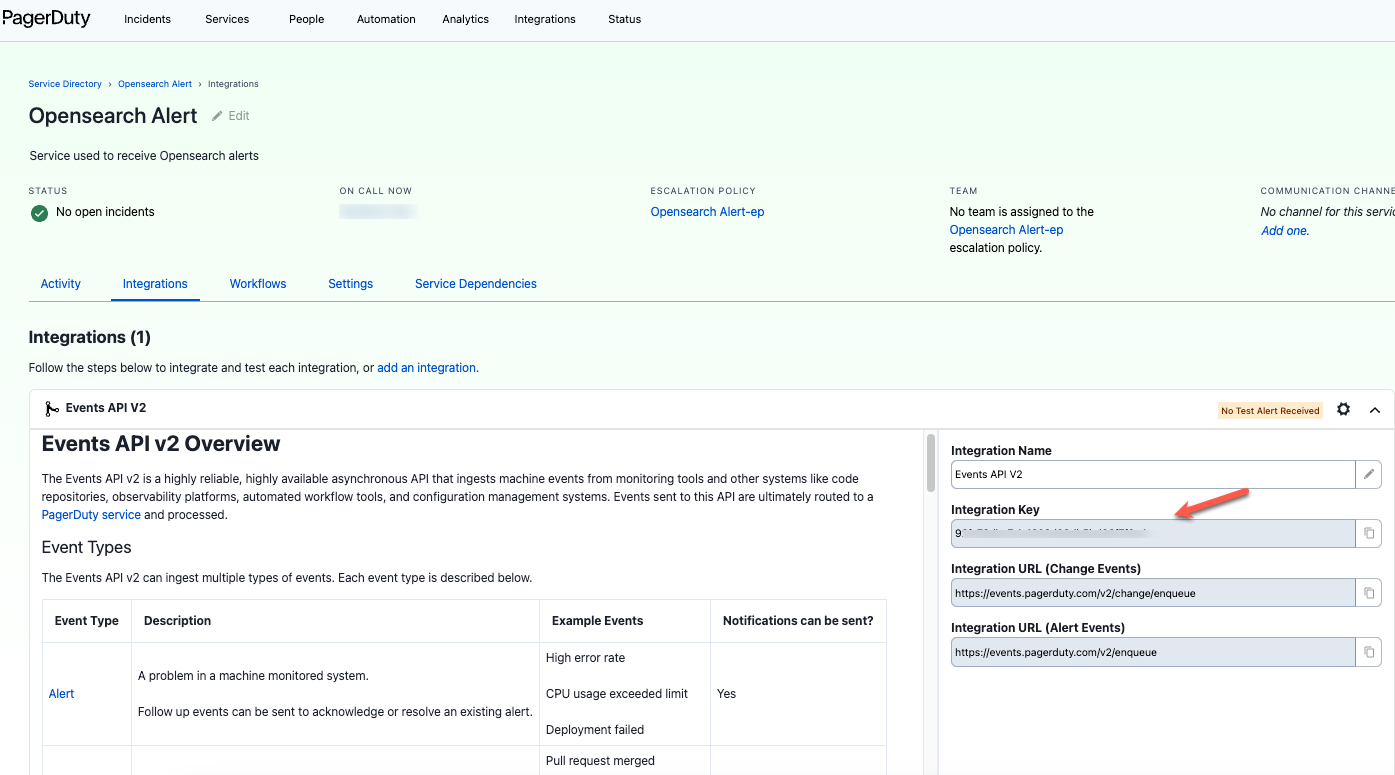Click the Integration Key field
Viewport: 1395px width, 775px height.
(x=1153, y=533)
